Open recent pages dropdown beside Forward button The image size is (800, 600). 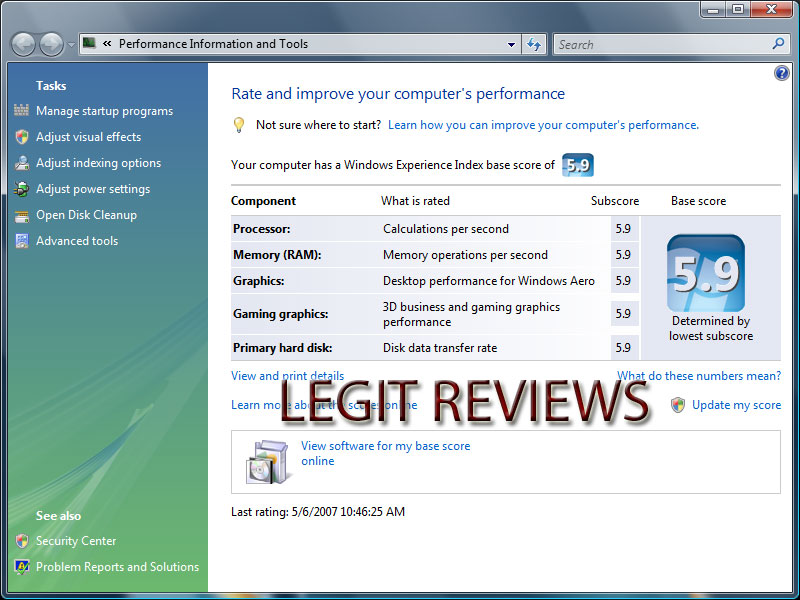point(71,45)
